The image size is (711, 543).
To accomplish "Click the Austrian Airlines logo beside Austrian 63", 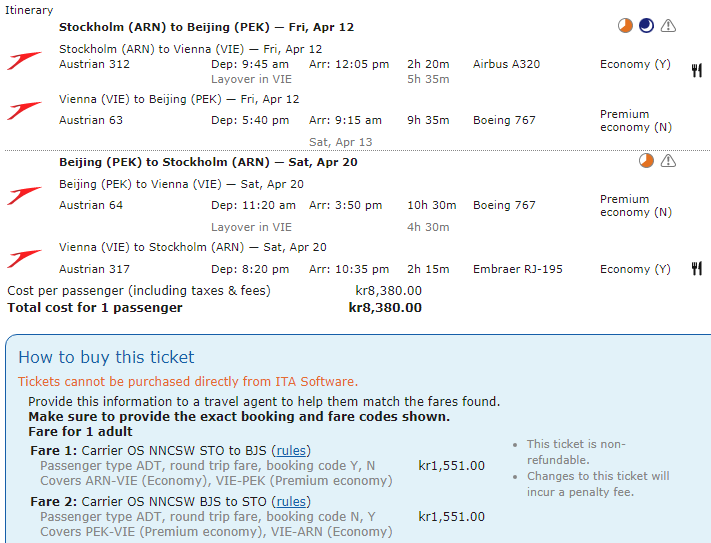I will pyautogui.click(x=24, y=118).
